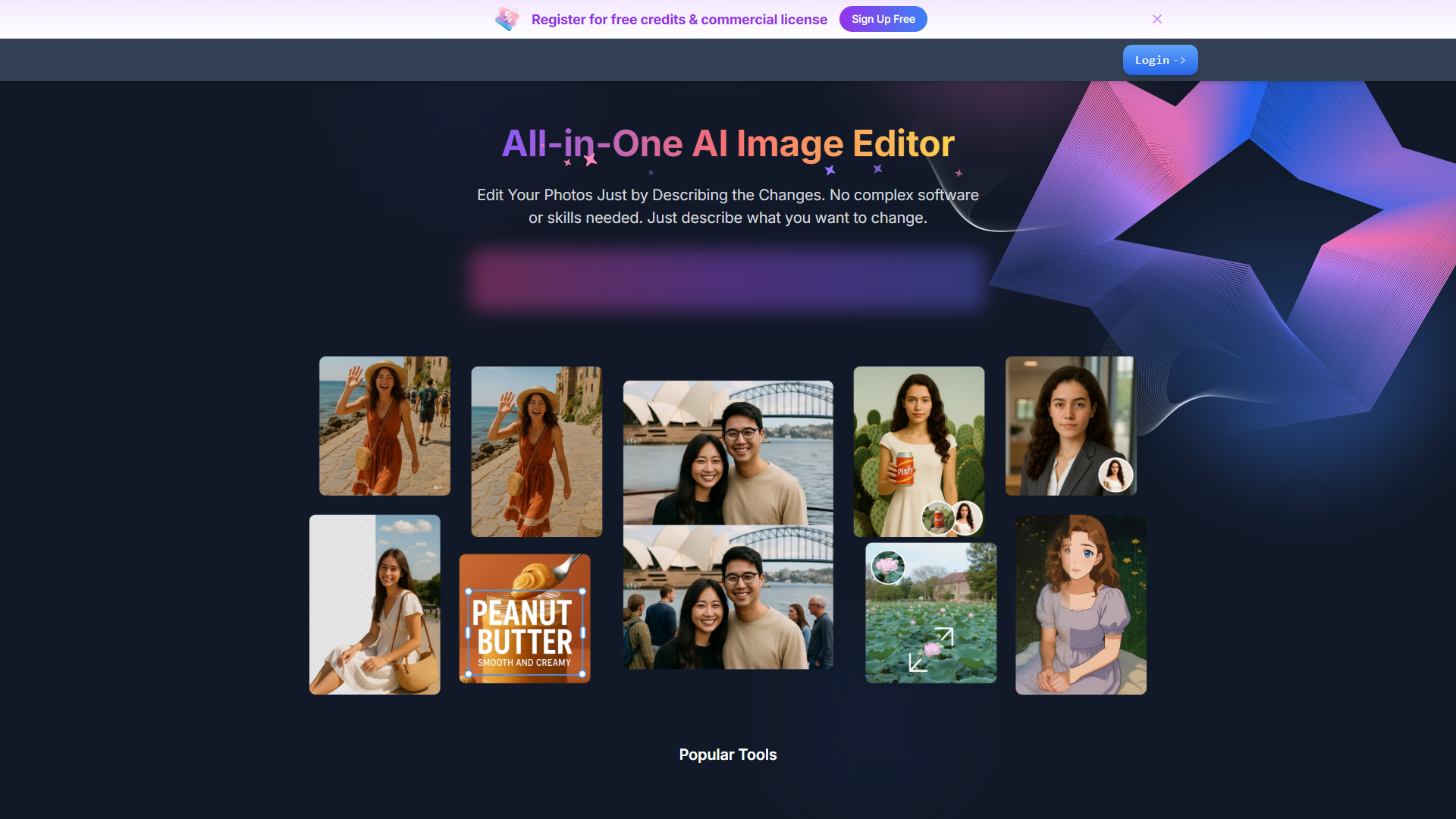This screenshot has width=1456, height=819.
Task: Open the lotus pond expand thumbnail
Action: [931, 613]
